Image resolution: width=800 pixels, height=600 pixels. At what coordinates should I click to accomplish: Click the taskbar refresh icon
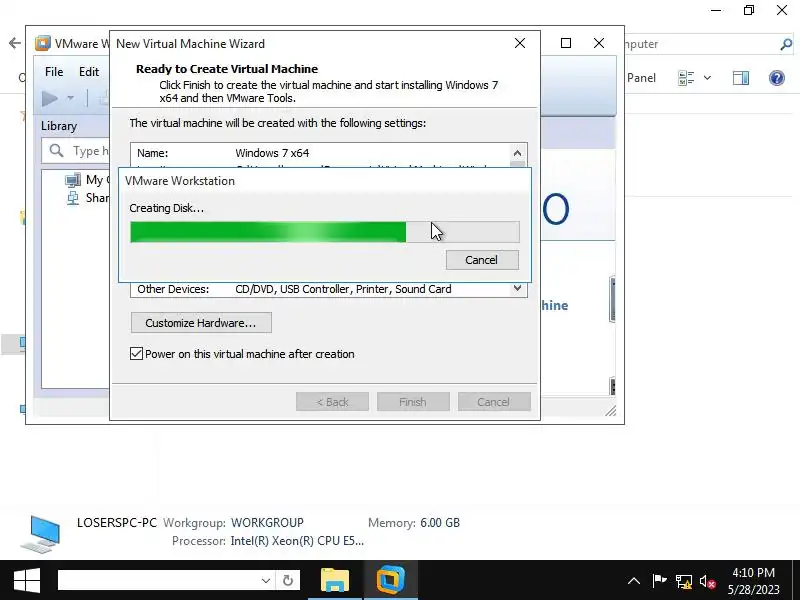point(288,581)
